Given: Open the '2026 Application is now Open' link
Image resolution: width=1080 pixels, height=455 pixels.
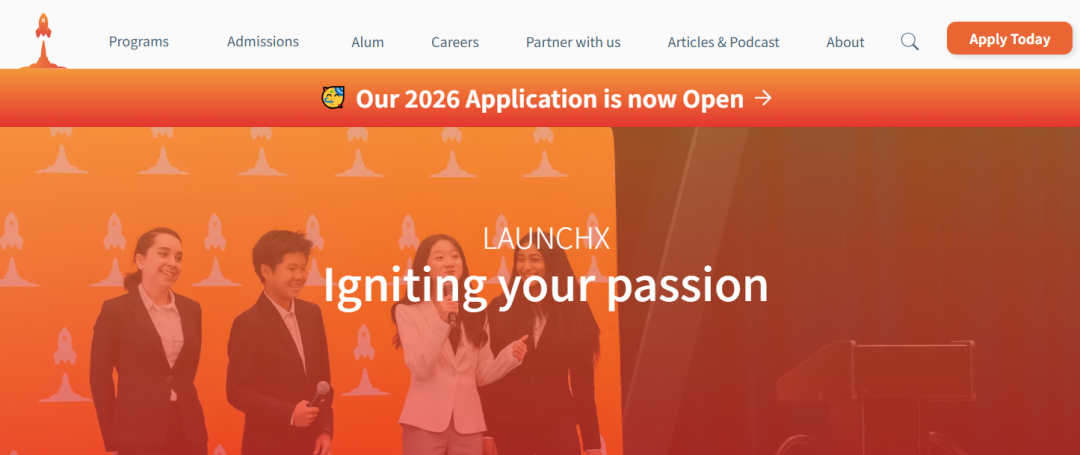Looking at the screenshot, I should 550,99.
